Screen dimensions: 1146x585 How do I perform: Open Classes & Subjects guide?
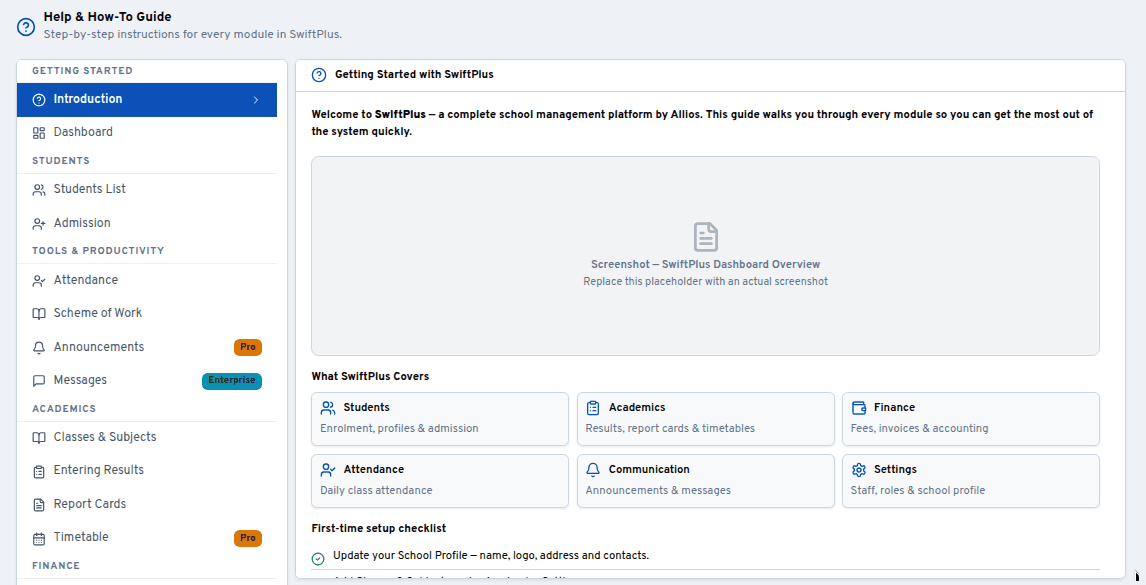[147, 437]
